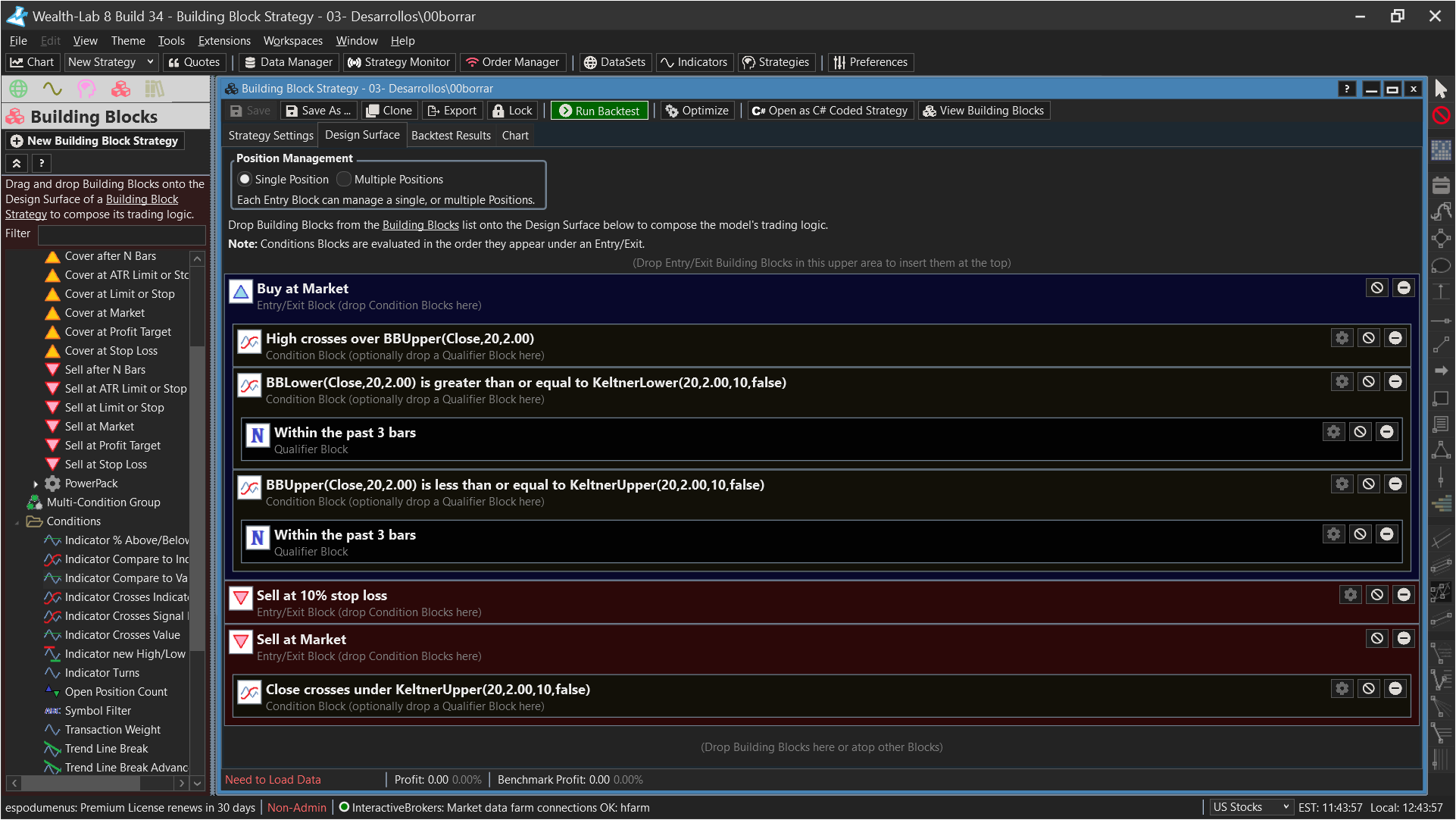Open the Indicators sine-wave panel icon

(52, 89)
